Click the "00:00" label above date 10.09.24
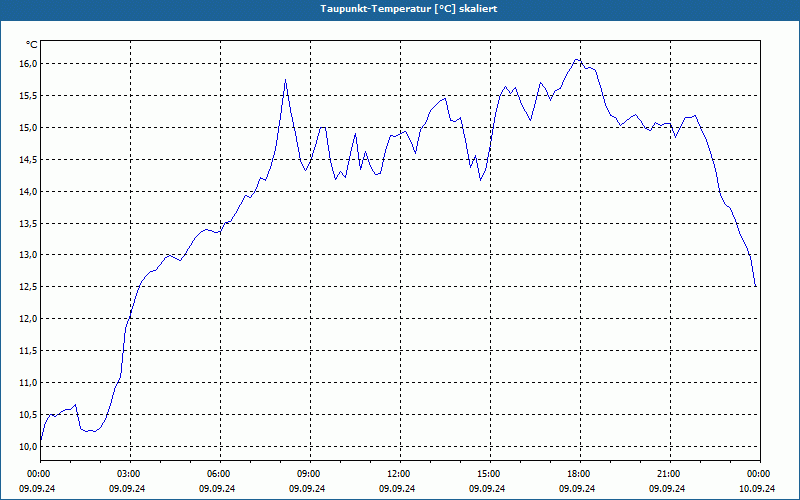This screenshot has height=500, width=800. click(x=760, y=474)
